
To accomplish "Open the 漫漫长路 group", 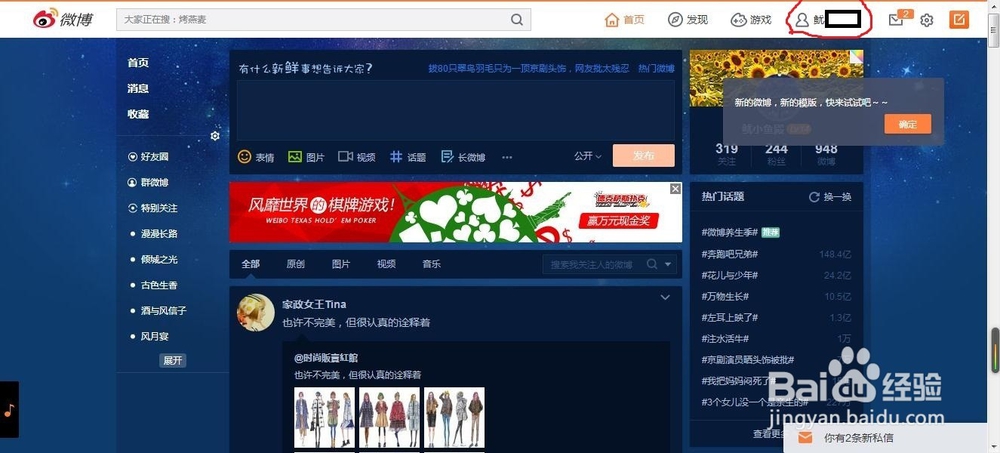I will 159,234.
